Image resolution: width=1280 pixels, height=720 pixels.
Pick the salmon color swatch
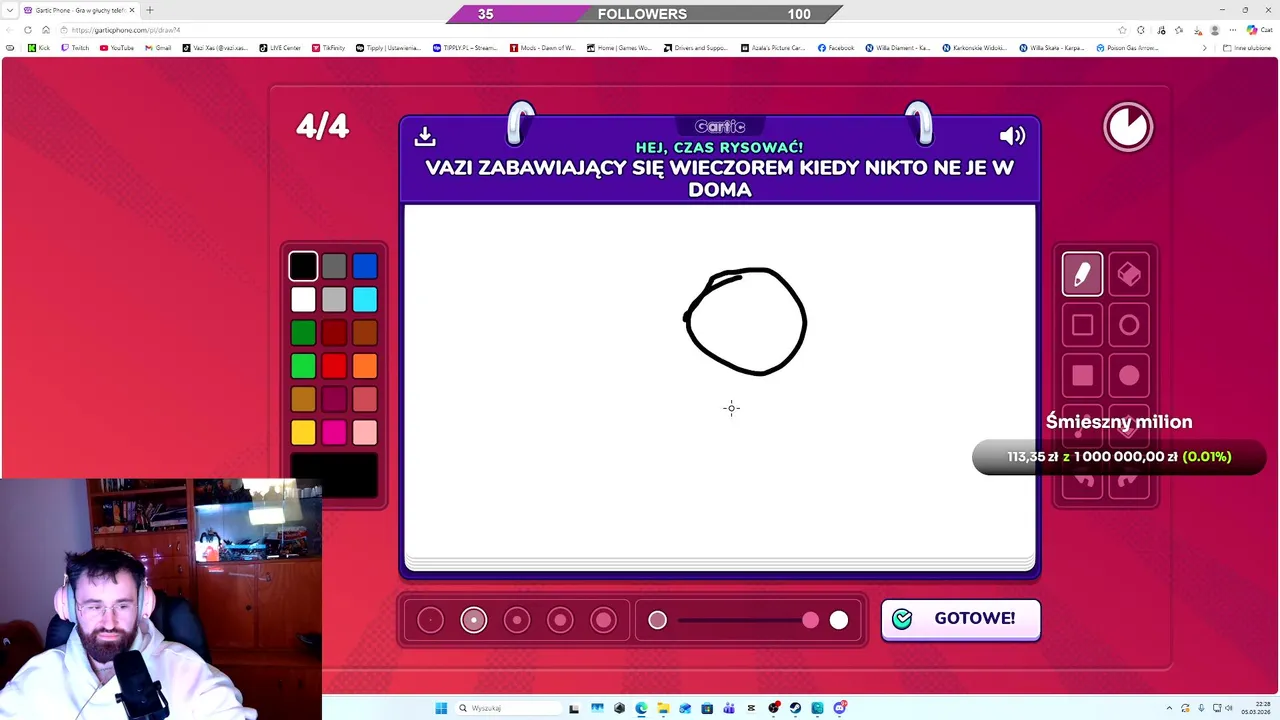coord(365,399)
